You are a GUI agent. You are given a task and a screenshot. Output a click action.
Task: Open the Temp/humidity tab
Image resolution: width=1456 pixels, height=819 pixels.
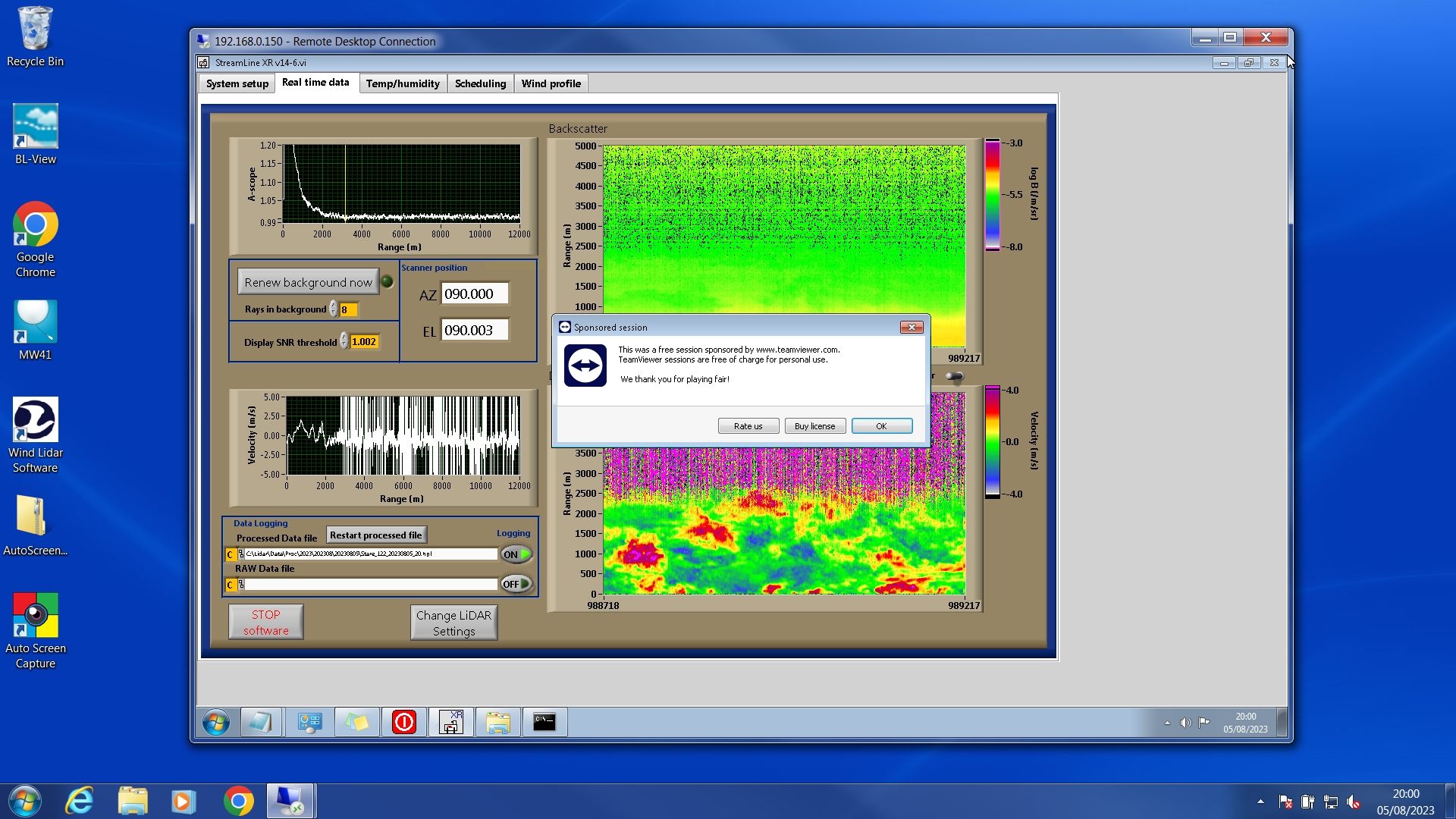pyautogui.click(x=403, y=83)
